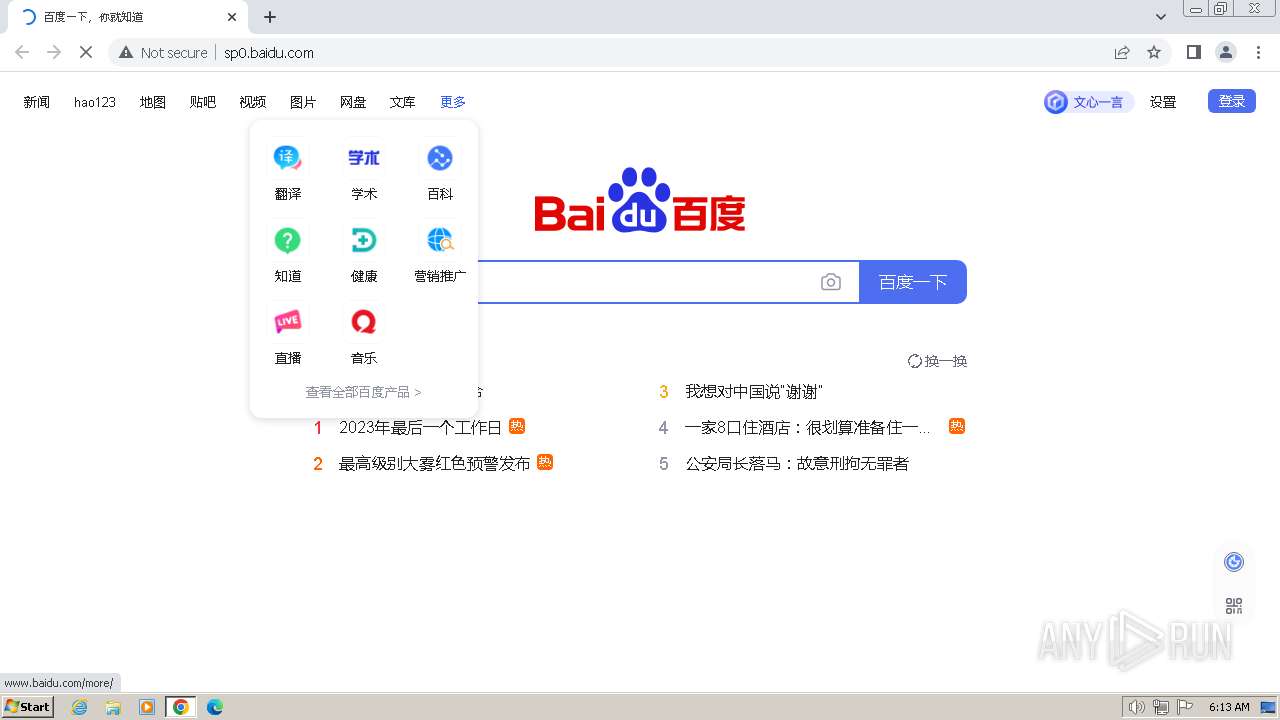The height and width of the screenshot is (720, 1280).
Task: Close the 百度一下 browser tab
Action: click(232, 17)
